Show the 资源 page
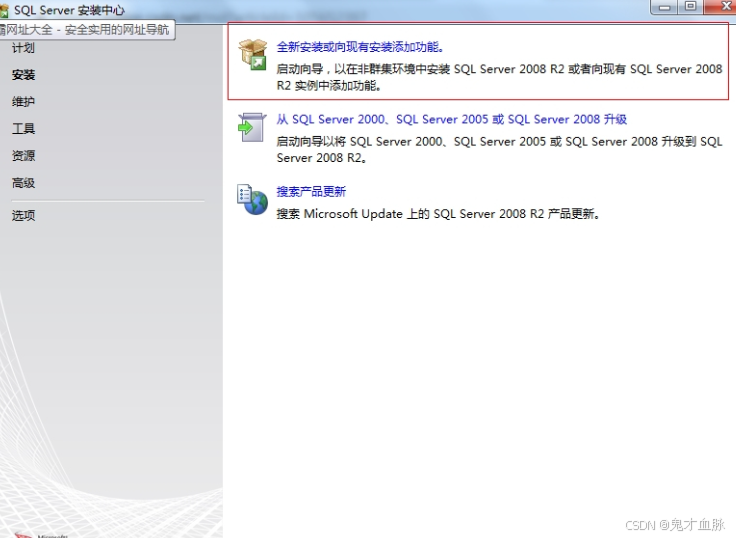Screen dimensions: 736x538 (23, 155)
